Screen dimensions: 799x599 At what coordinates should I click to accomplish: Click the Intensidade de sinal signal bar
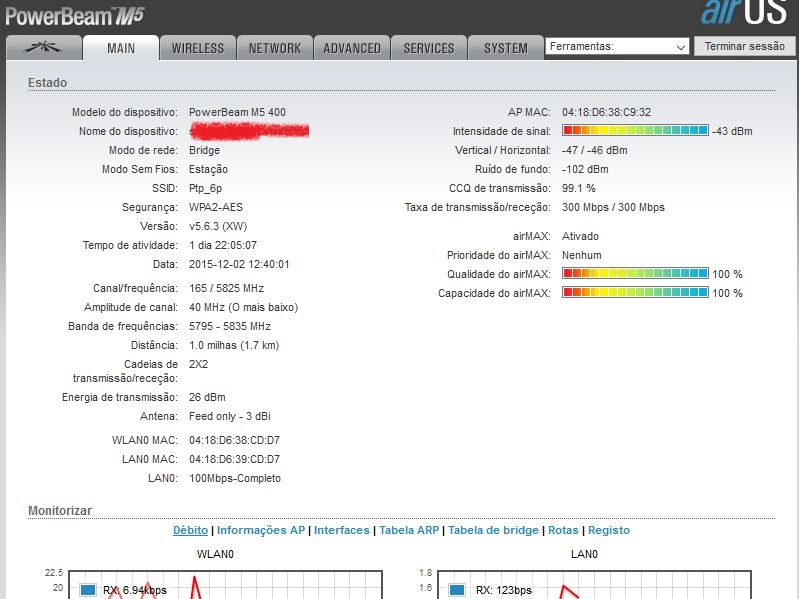[635, 130]
